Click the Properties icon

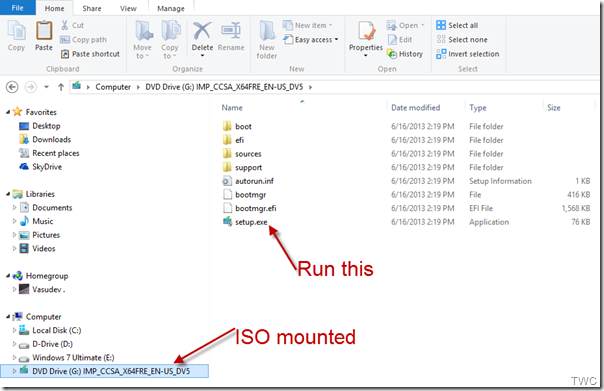pos(366,31)
